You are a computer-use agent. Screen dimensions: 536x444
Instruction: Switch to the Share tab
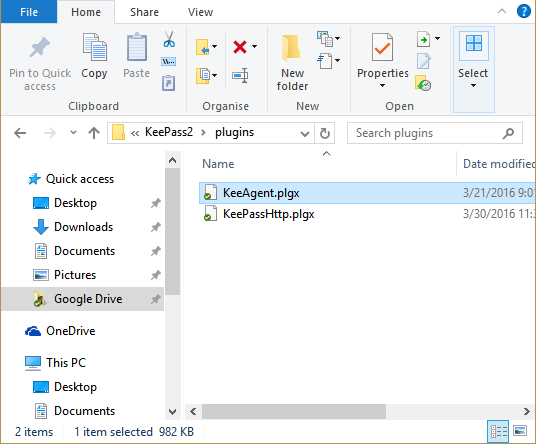point(144,12)
